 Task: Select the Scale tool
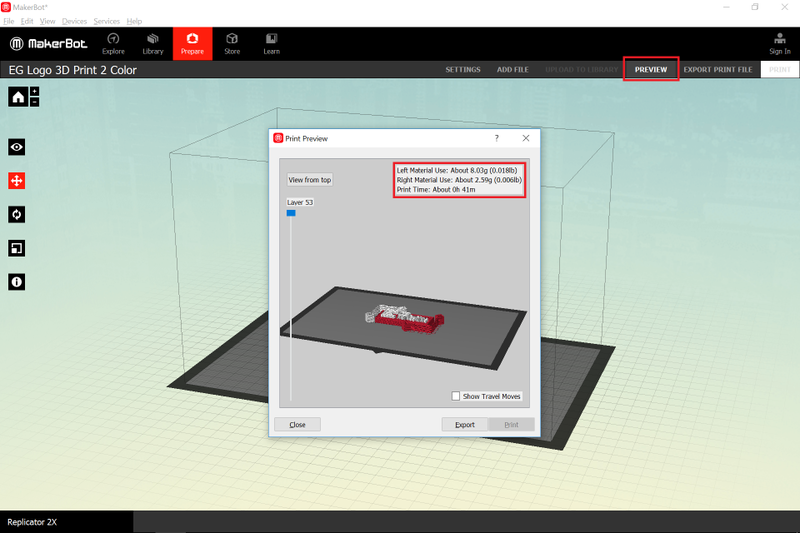(17, 248)
